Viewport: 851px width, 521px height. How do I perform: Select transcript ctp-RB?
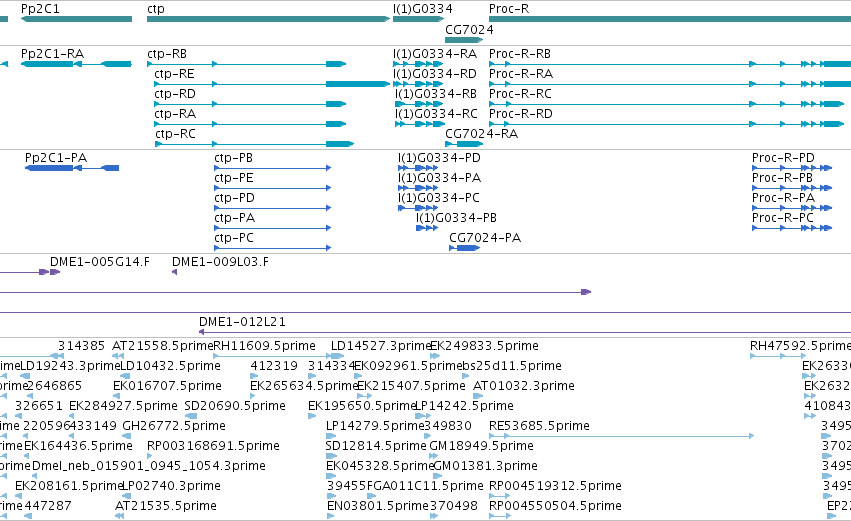167,54
